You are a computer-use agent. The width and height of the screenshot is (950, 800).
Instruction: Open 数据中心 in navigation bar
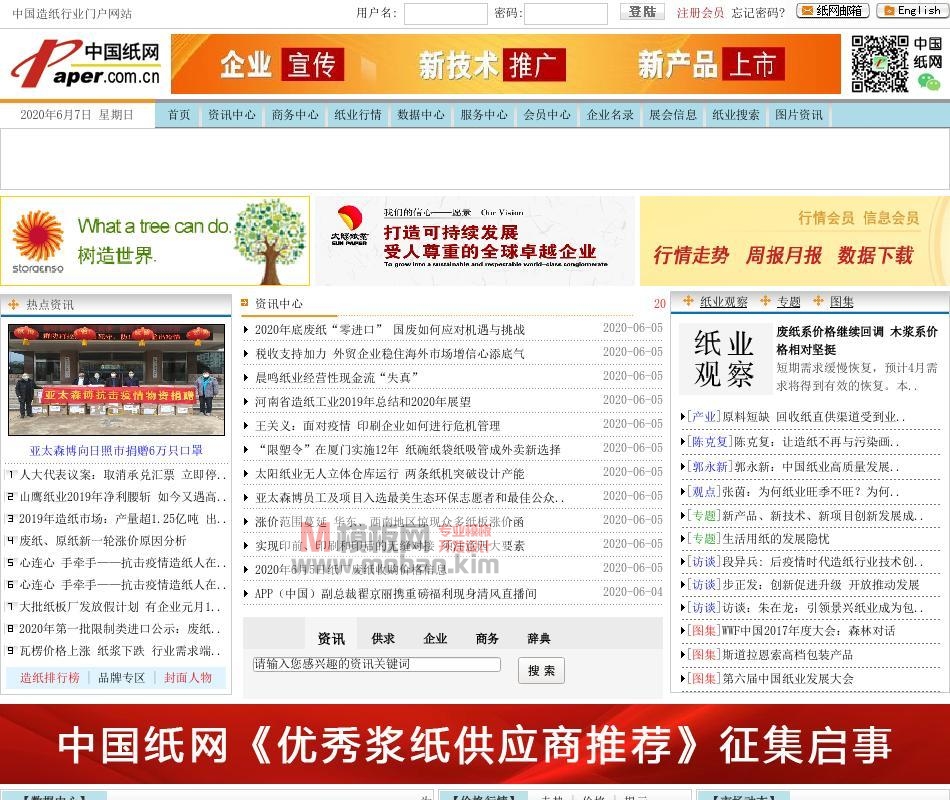(x=420, y=115)
